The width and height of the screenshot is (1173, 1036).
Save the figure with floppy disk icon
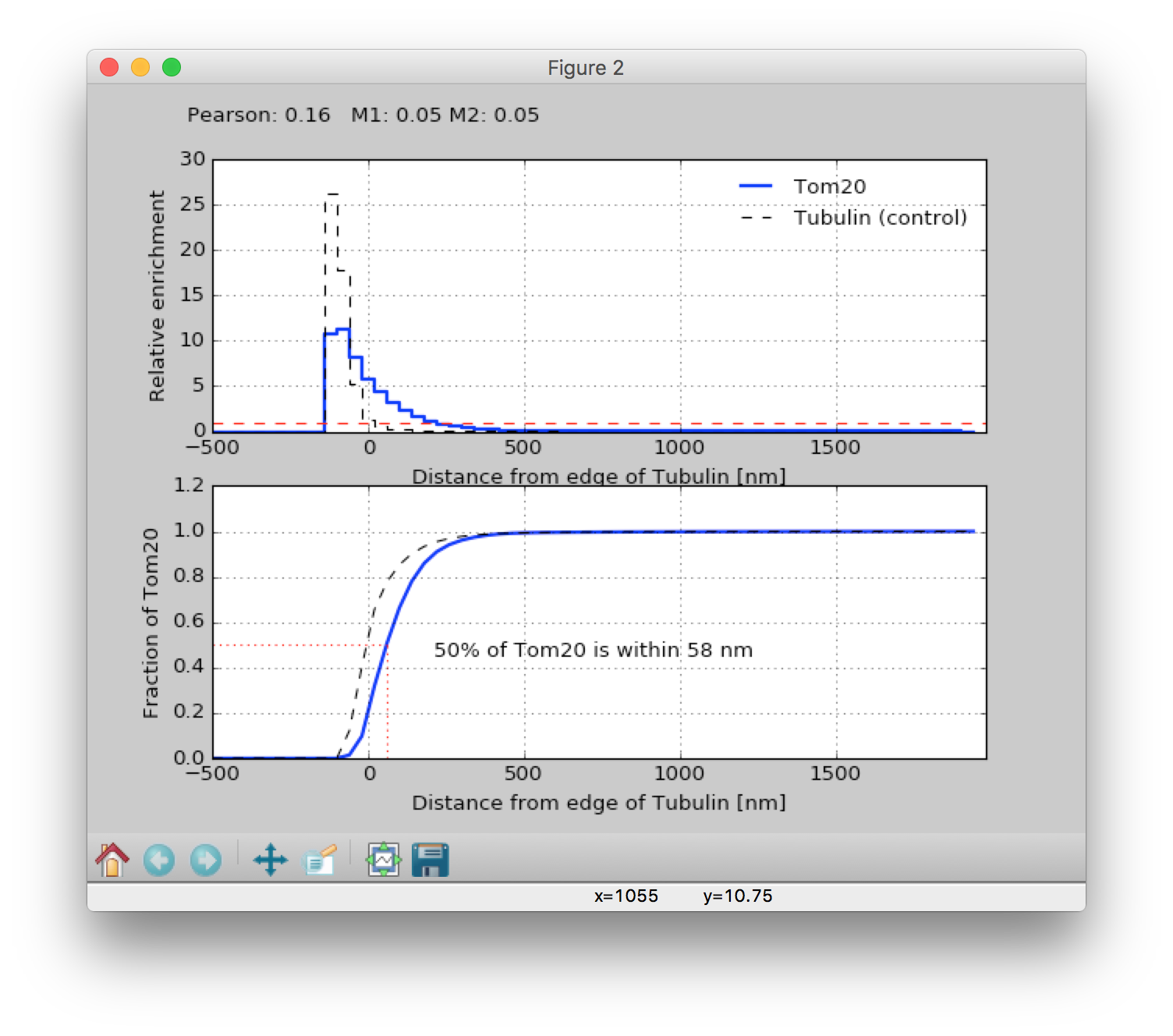coord(430,860)
